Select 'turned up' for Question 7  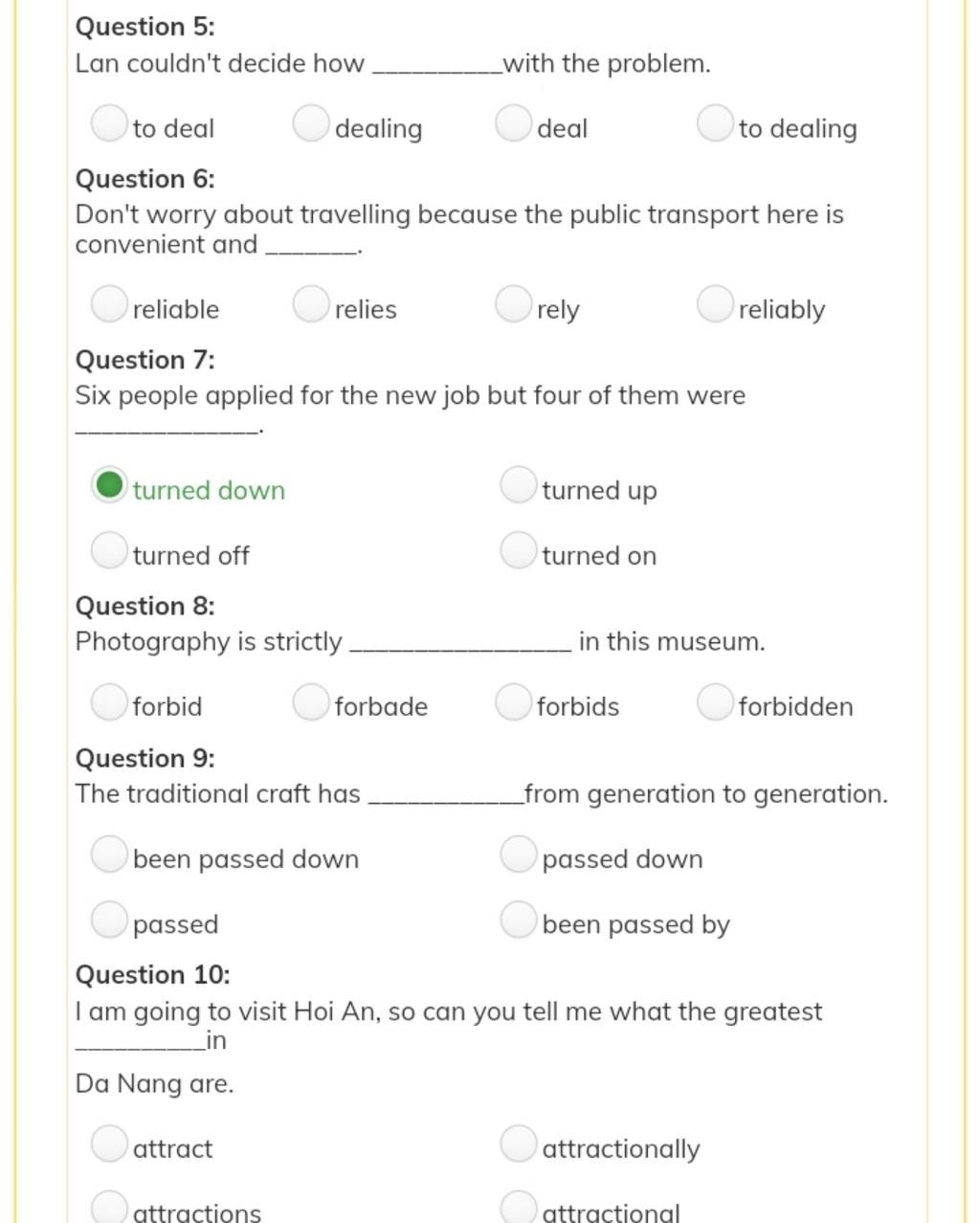coord(518,485)
